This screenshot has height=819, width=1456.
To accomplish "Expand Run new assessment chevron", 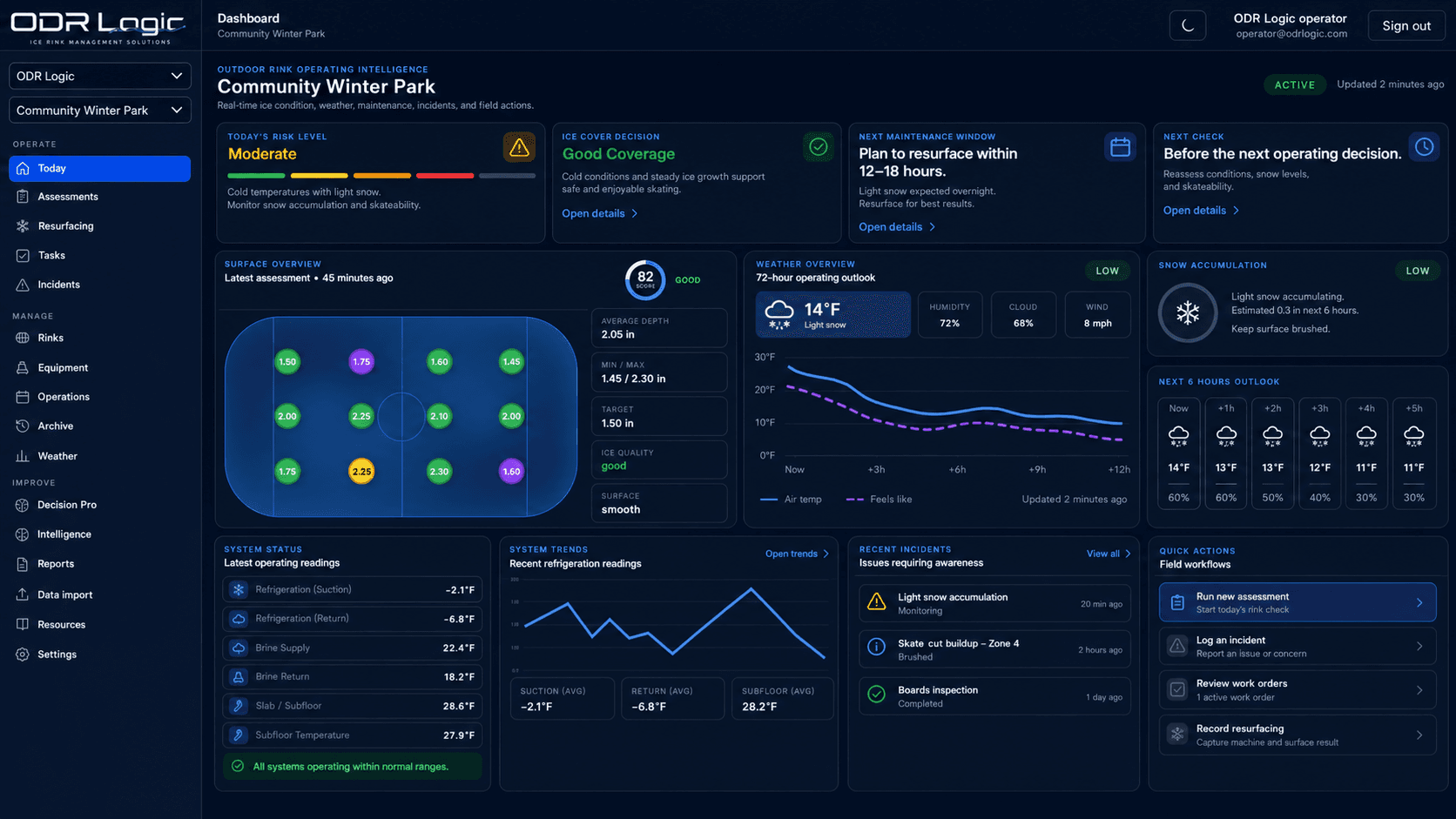I will coord(1419,602).
